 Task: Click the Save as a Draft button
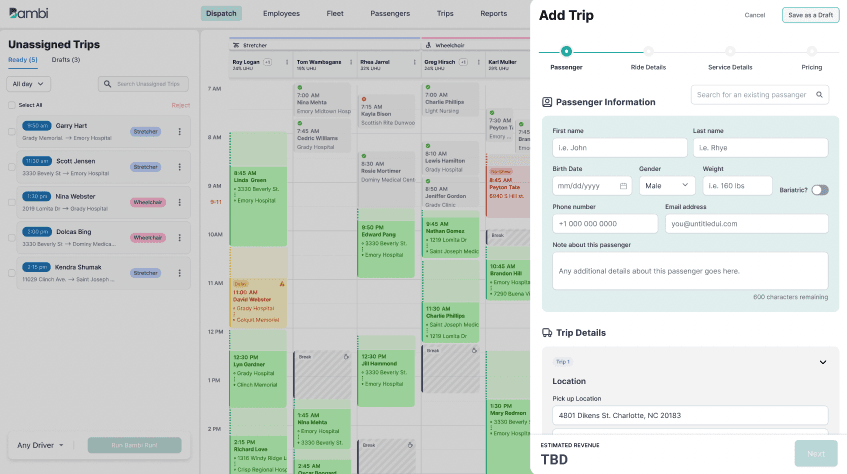[810, 15]
